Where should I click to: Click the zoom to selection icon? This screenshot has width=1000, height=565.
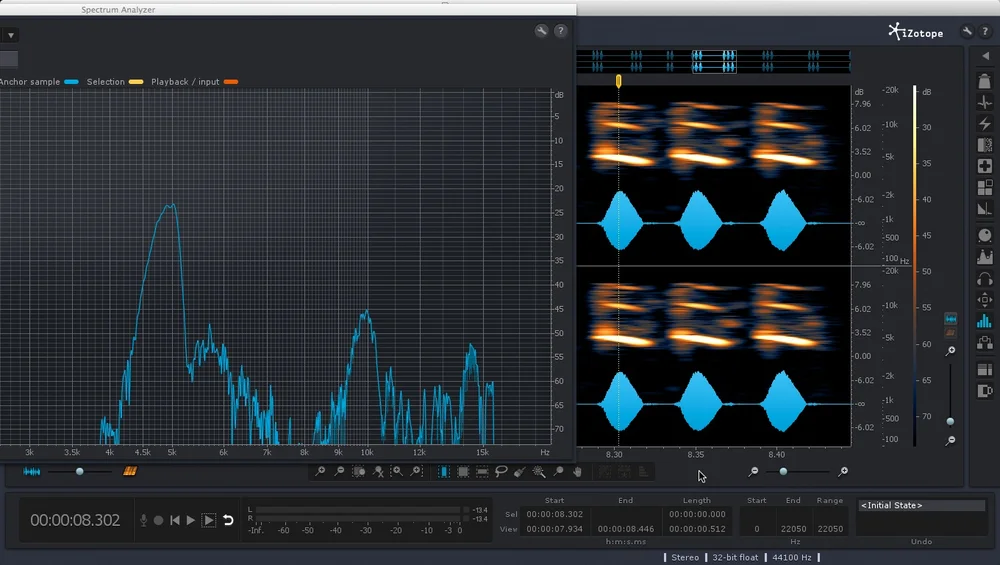coord(359,471)
